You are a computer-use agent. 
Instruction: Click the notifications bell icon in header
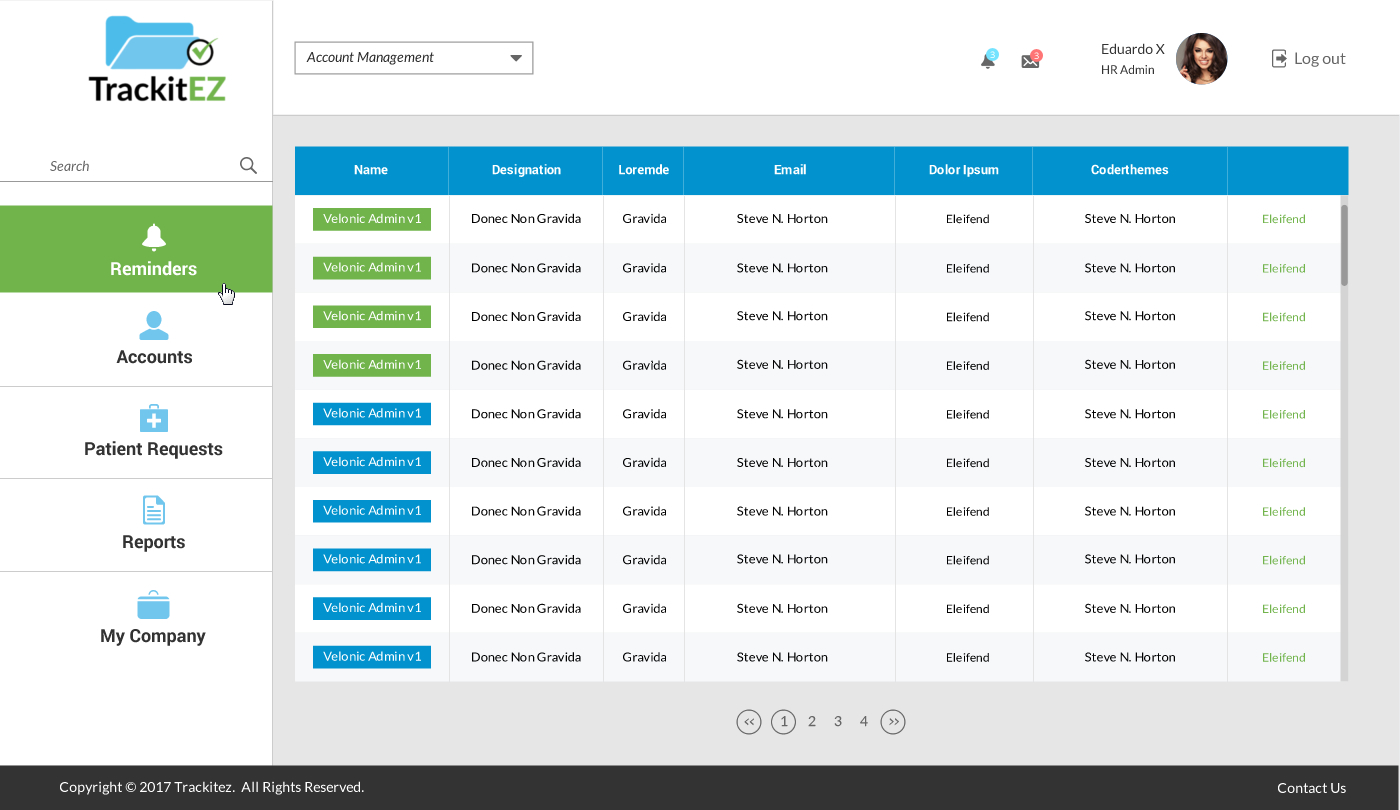988,60
